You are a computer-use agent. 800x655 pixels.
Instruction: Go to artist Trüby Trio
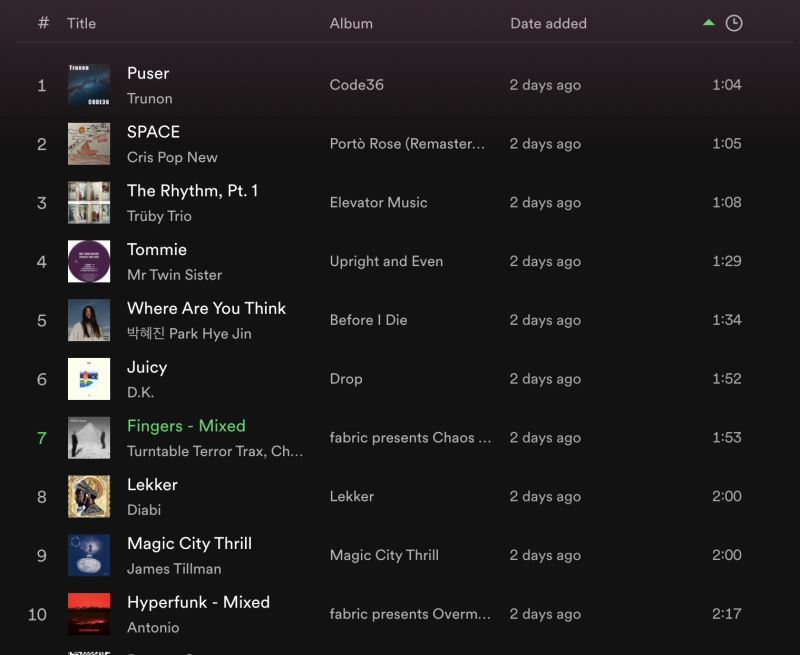coord(159,216)
